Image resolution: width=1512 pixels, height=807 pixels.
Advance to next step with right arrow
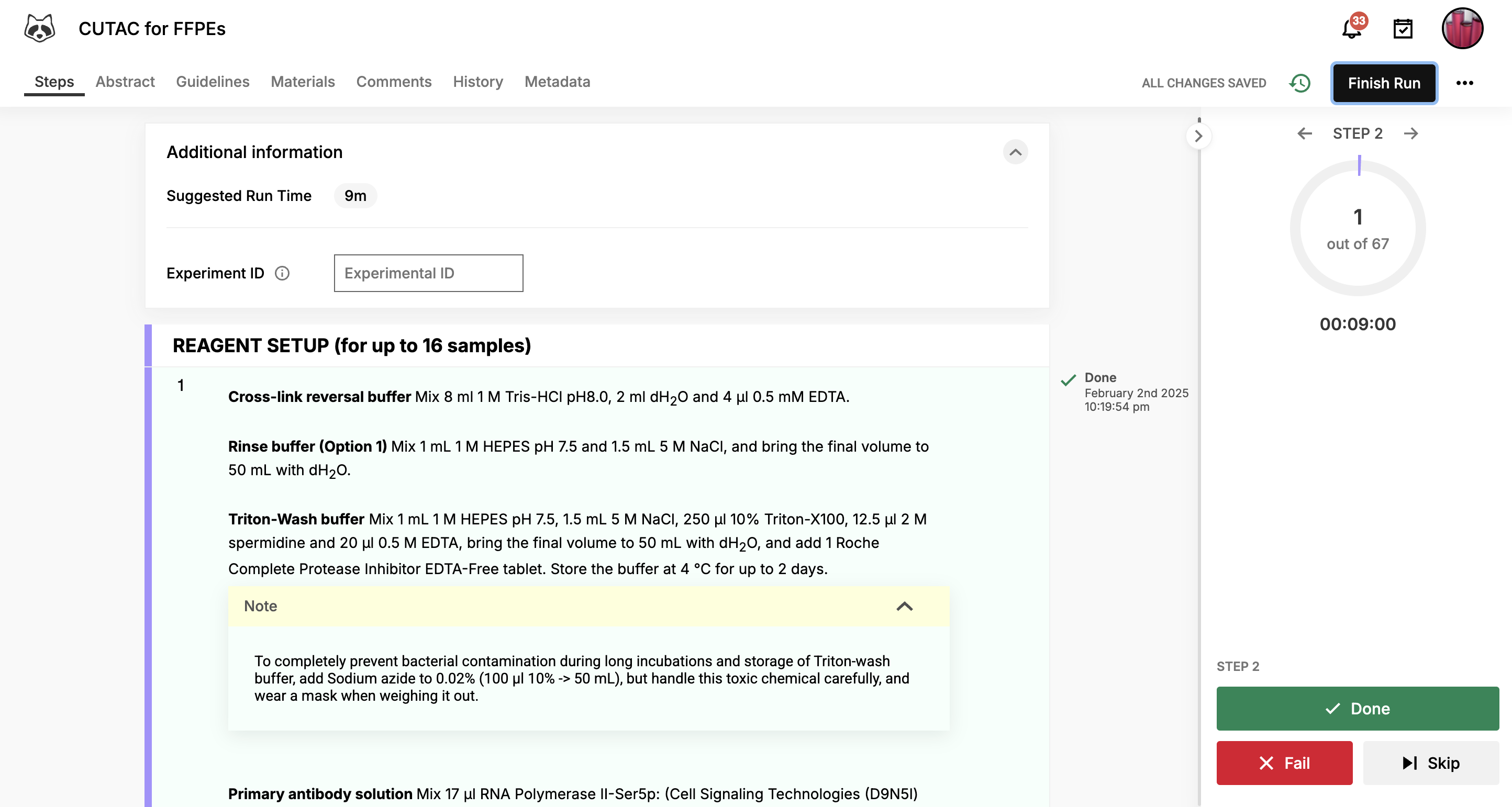[x=1411, y=134]
